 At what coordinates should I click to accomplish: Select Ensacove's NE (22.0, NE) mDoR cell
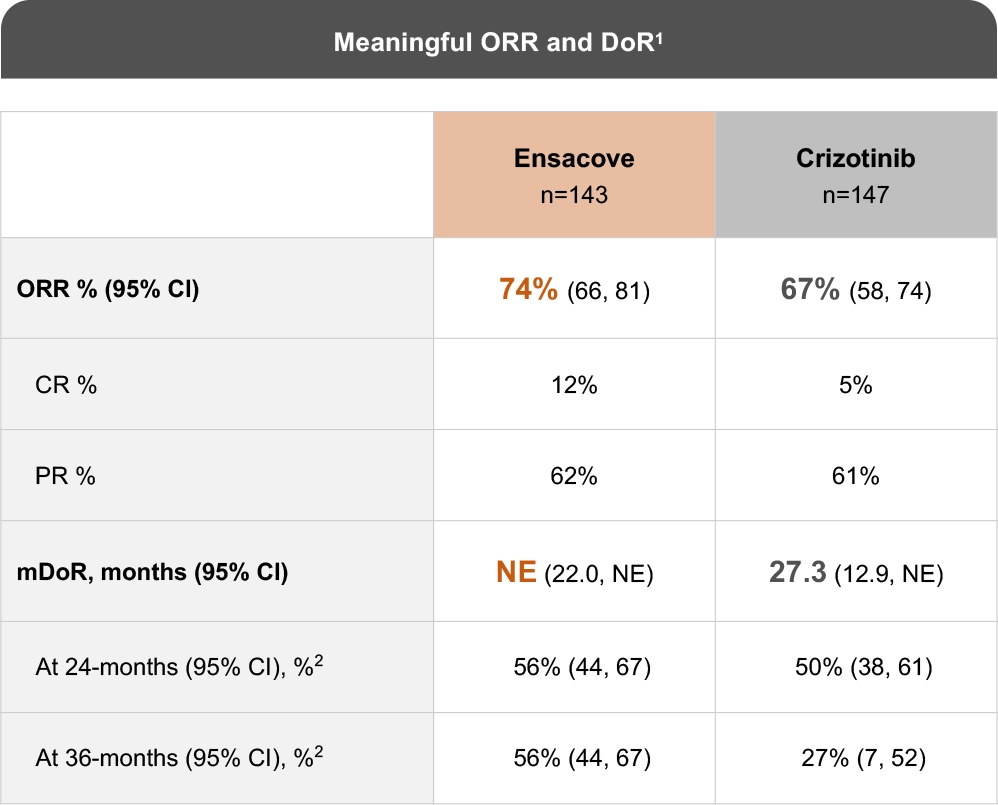click(574, 573)
